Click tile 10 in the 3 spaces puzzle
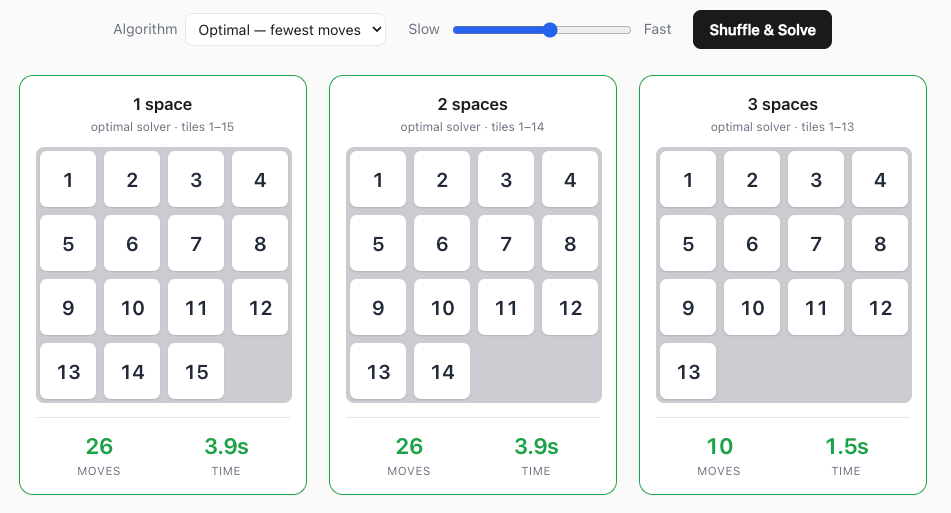This screenshot has width=951, height=513. coord(752,307)
